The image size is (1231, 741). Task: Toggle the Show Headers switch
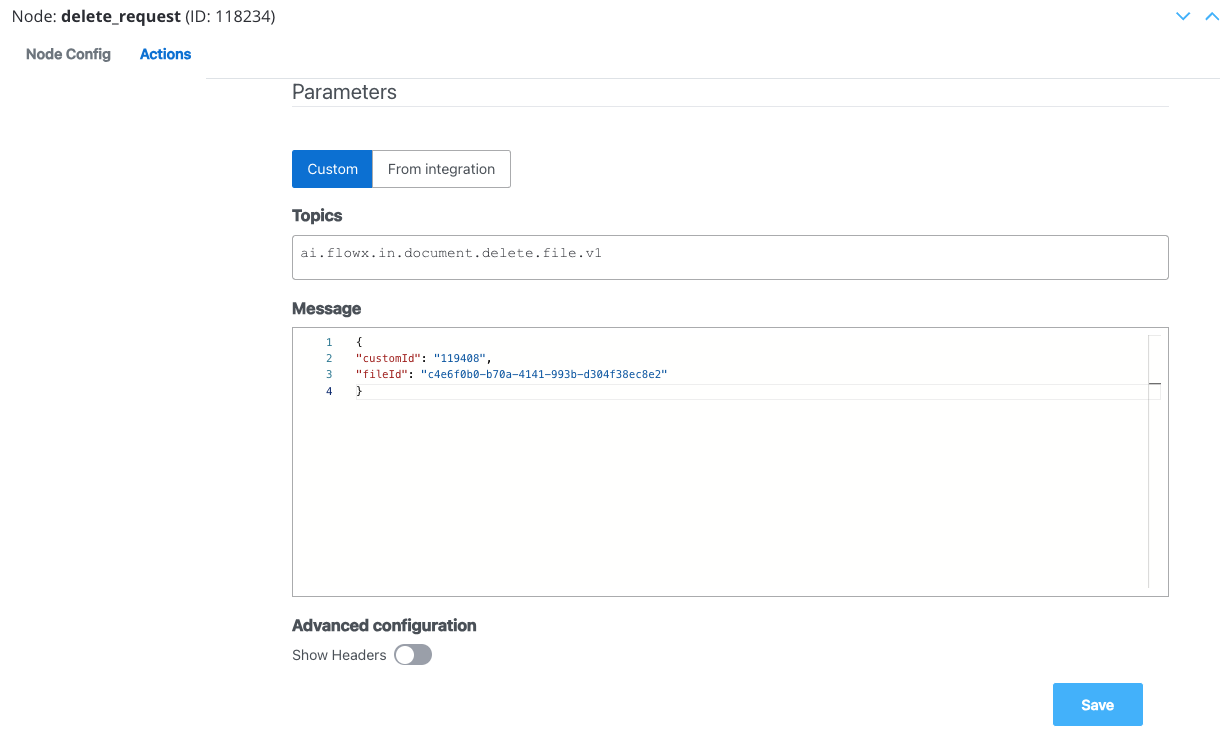click(413, 655)
